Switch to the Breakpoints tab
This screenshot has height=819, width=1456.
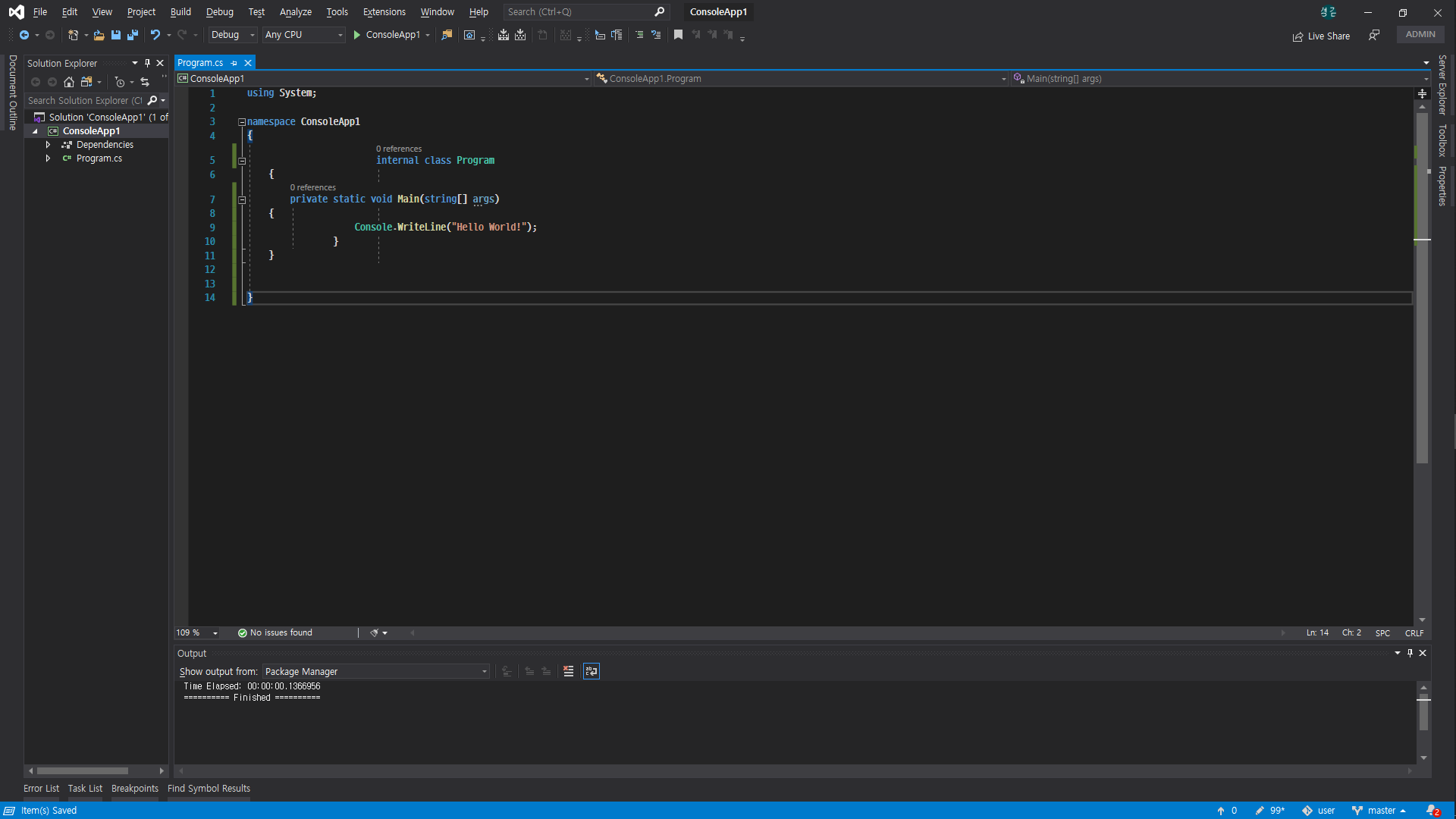tap(135, 788)
